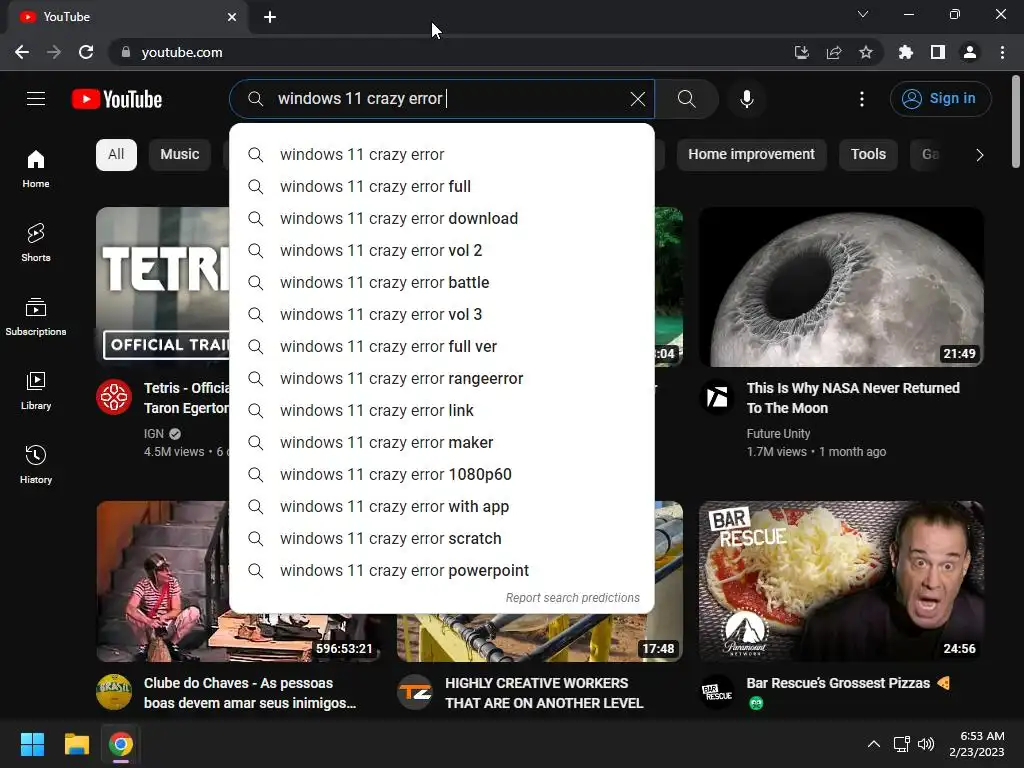1024x768 pixels.
Task: Click browser Back arrow
Action: pyautogui.click(x=22, y=52)
